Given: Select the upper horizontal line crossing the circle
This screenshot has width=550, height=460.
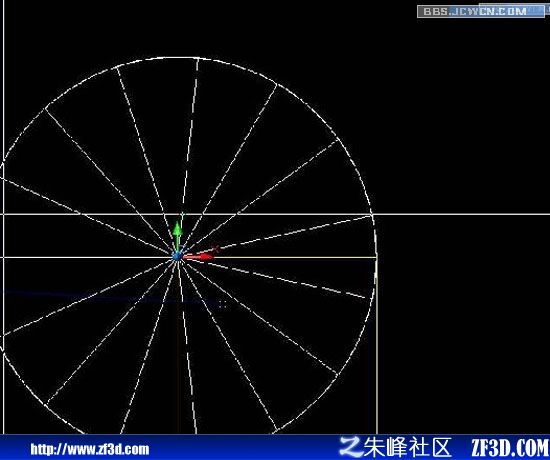Looking at the screenshot, I should tap(275, 214).
